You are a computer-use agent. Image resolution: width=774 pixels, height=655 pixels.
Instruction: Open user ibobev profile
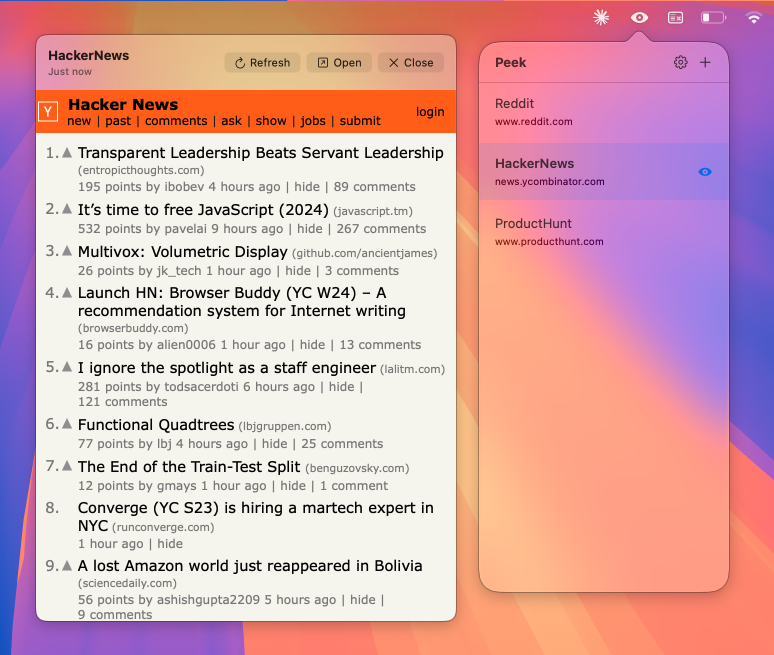click(184, 187)
